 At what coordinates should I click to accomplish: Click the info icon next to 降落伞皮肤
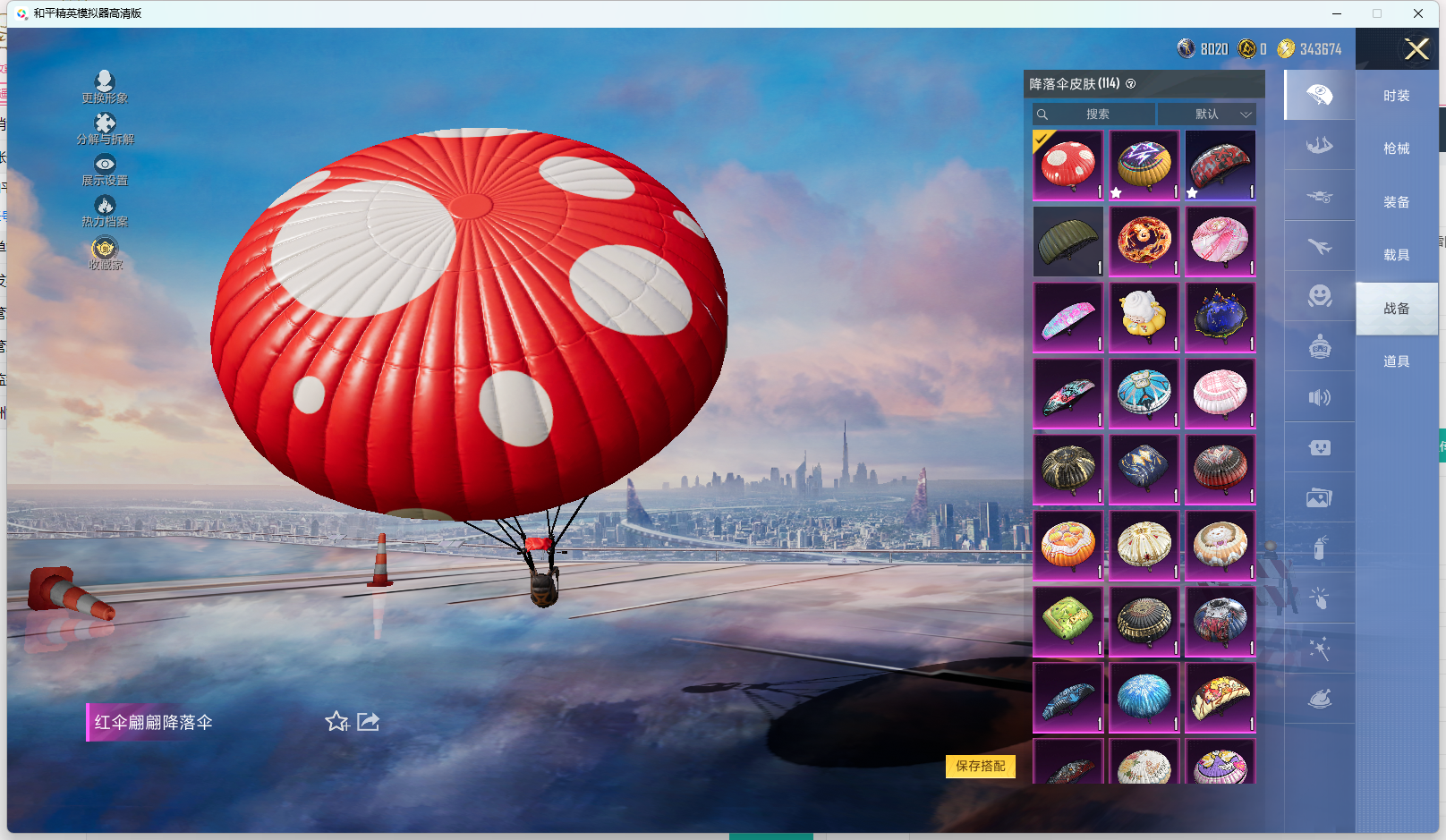click(x=1131, y=84)
